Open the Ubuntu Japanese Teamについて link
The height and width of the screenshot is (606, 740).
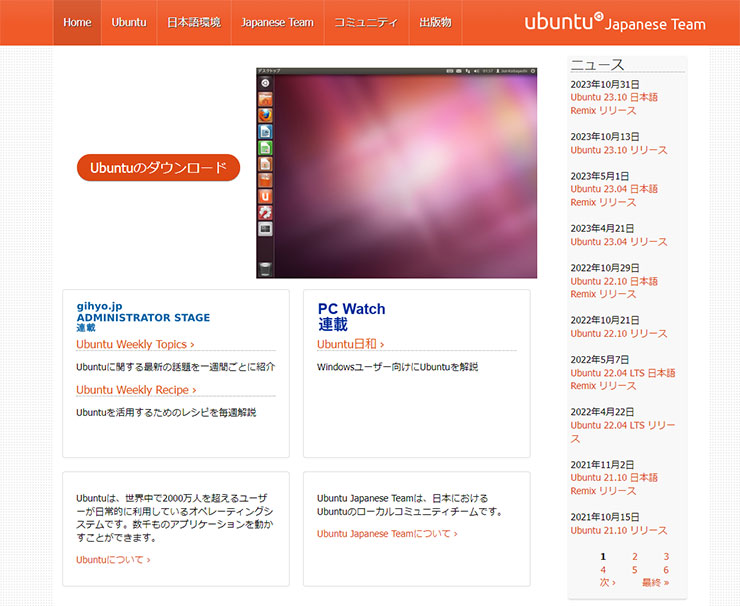pos(387,534)
